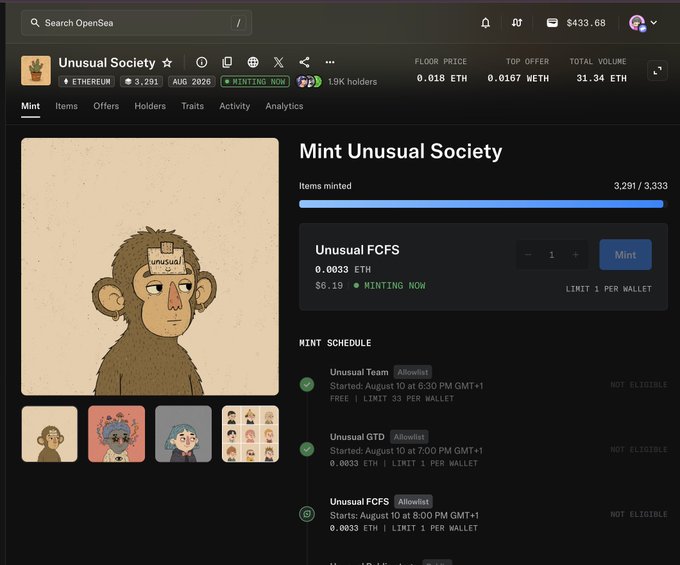Switch to the Offers tab
680x565 pixels.
click(106, 106)
